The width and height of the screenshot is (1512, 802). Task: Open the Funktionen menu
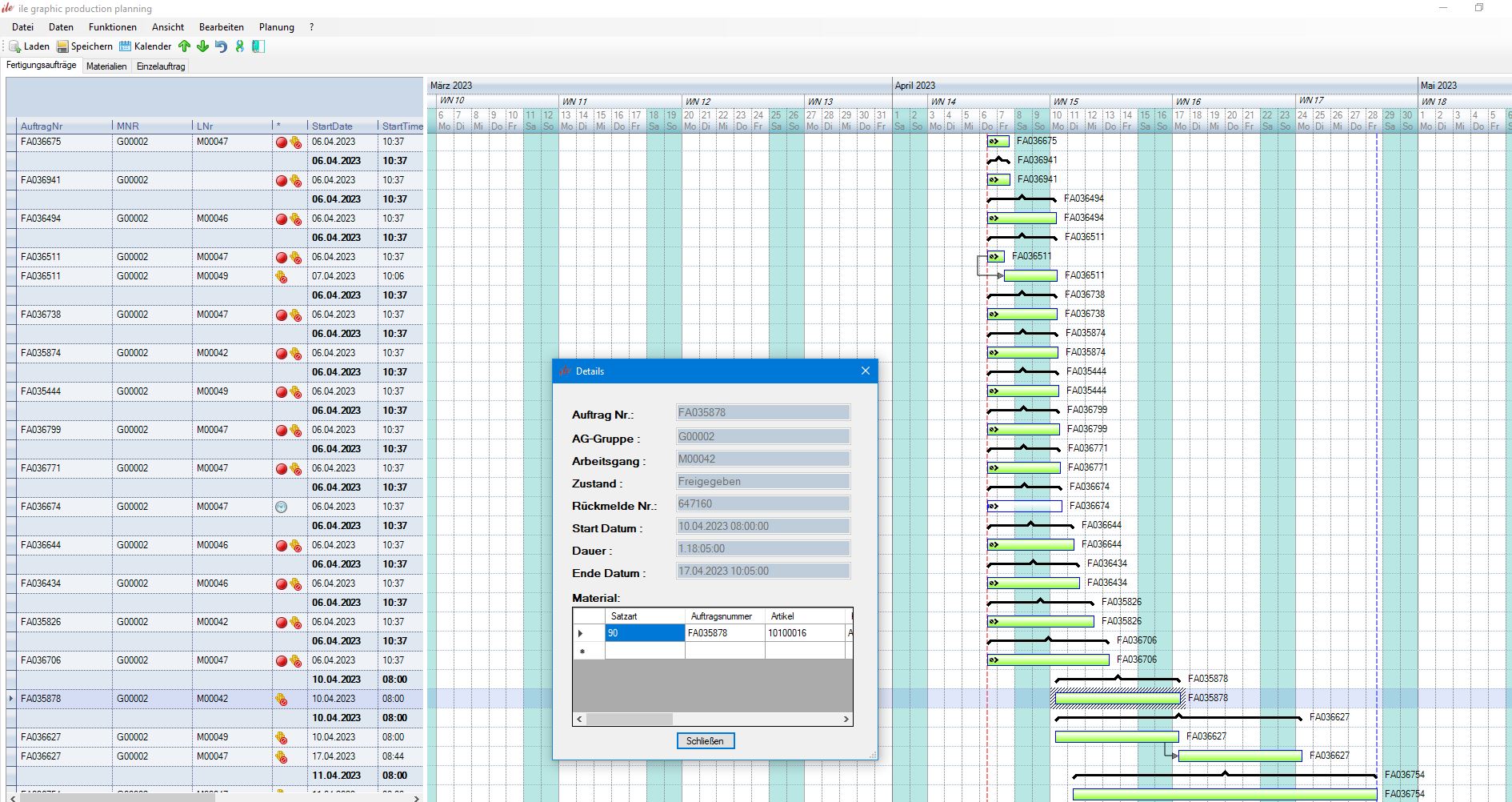pos(112,27)
